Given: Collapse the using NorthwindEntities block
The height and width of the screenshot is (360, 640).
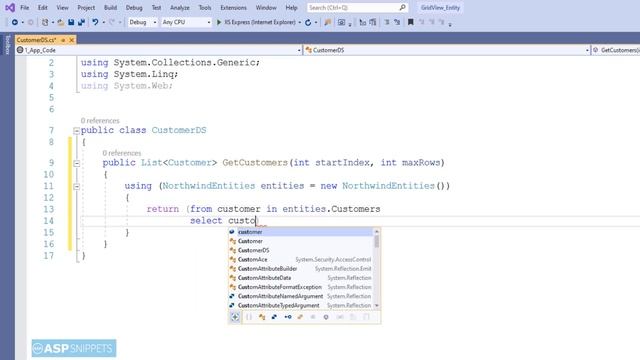Looking at the screenshot, I should pos(76,187).
